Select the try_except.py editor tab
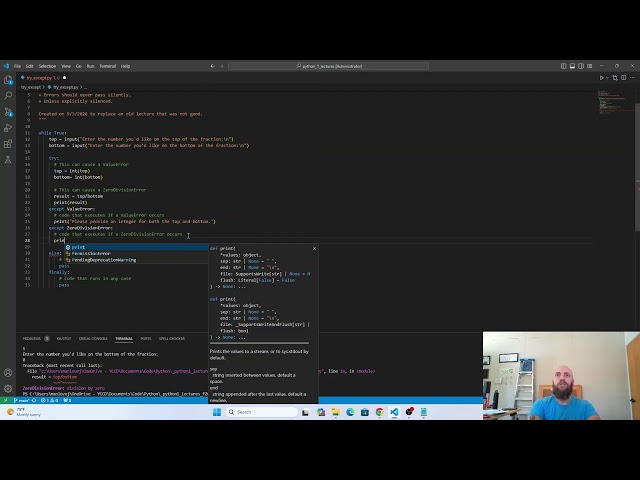Image resolution: width=640 pixels, height=480 pixels. pyautogui.click(x=43, y=78)
